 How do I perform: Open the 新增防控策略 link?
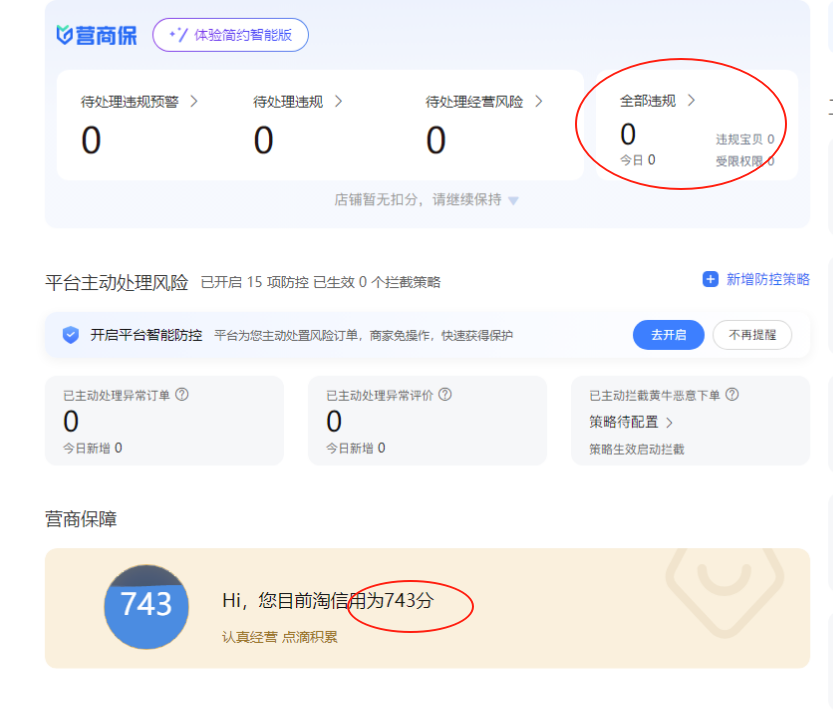point(767,280)
